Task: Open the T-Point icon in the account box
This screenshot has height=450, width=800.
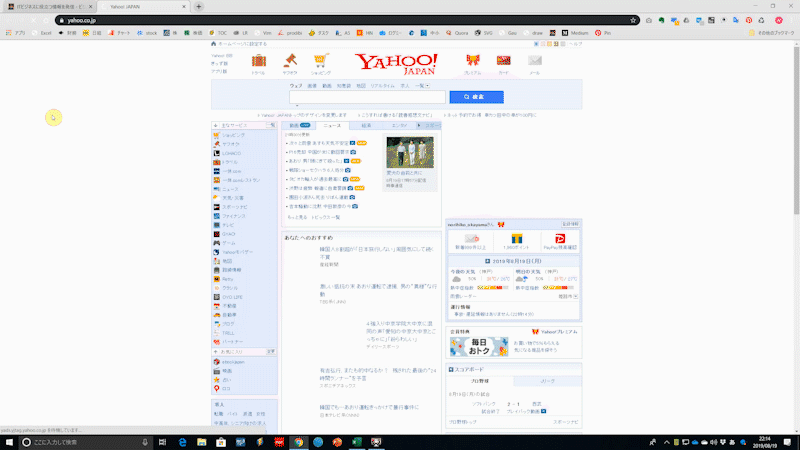Action: [x=517, y=239]
